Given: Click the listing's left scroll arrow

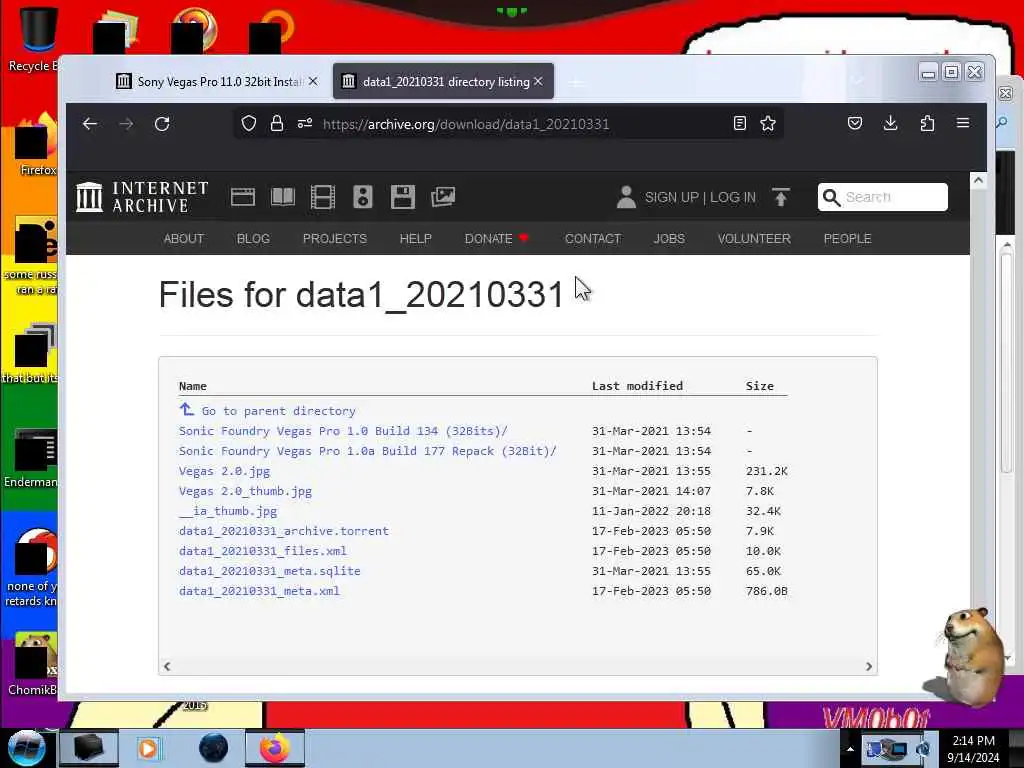Looking at the screenshot, I should click(167, 666).
